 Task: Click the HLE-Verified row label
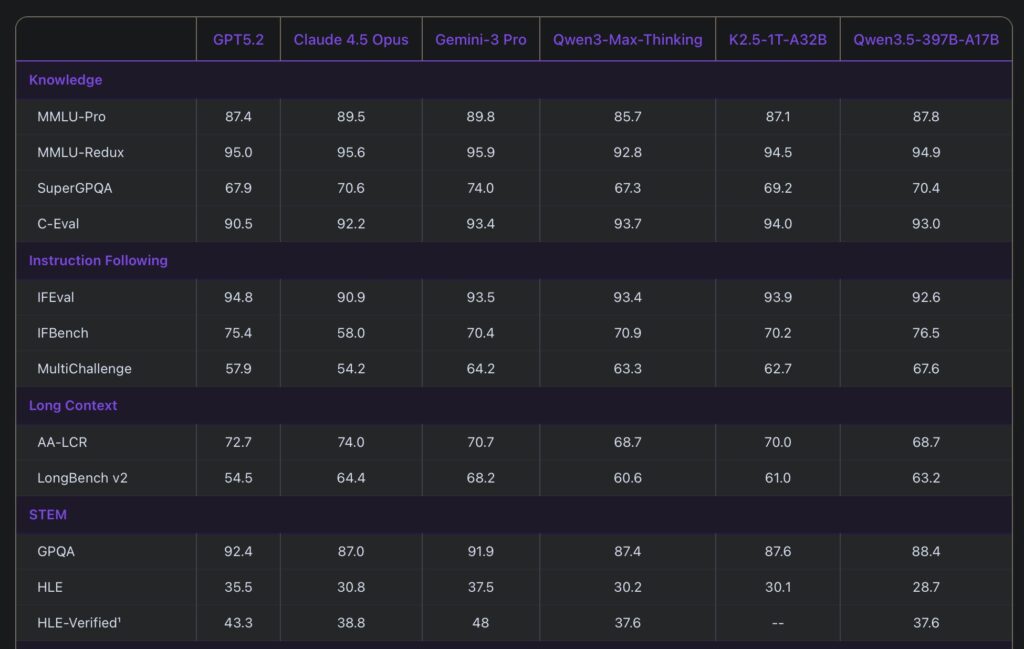point(79,623)
